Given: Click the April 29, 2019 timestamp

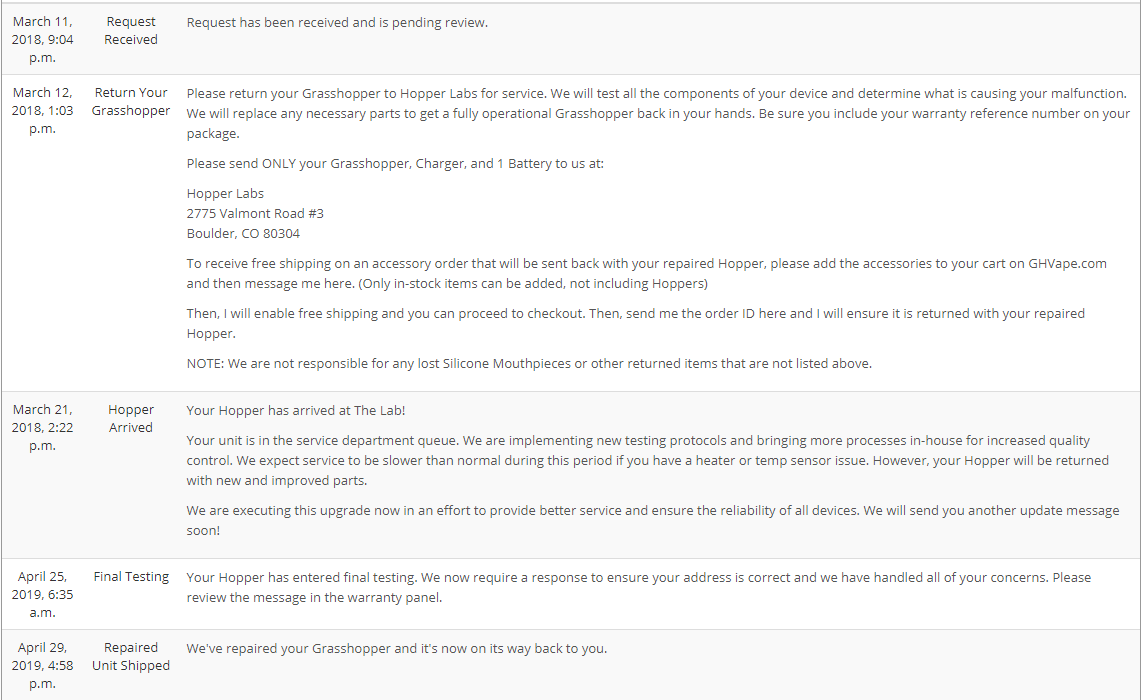Looking at the screenshot, I should (42, 665).
